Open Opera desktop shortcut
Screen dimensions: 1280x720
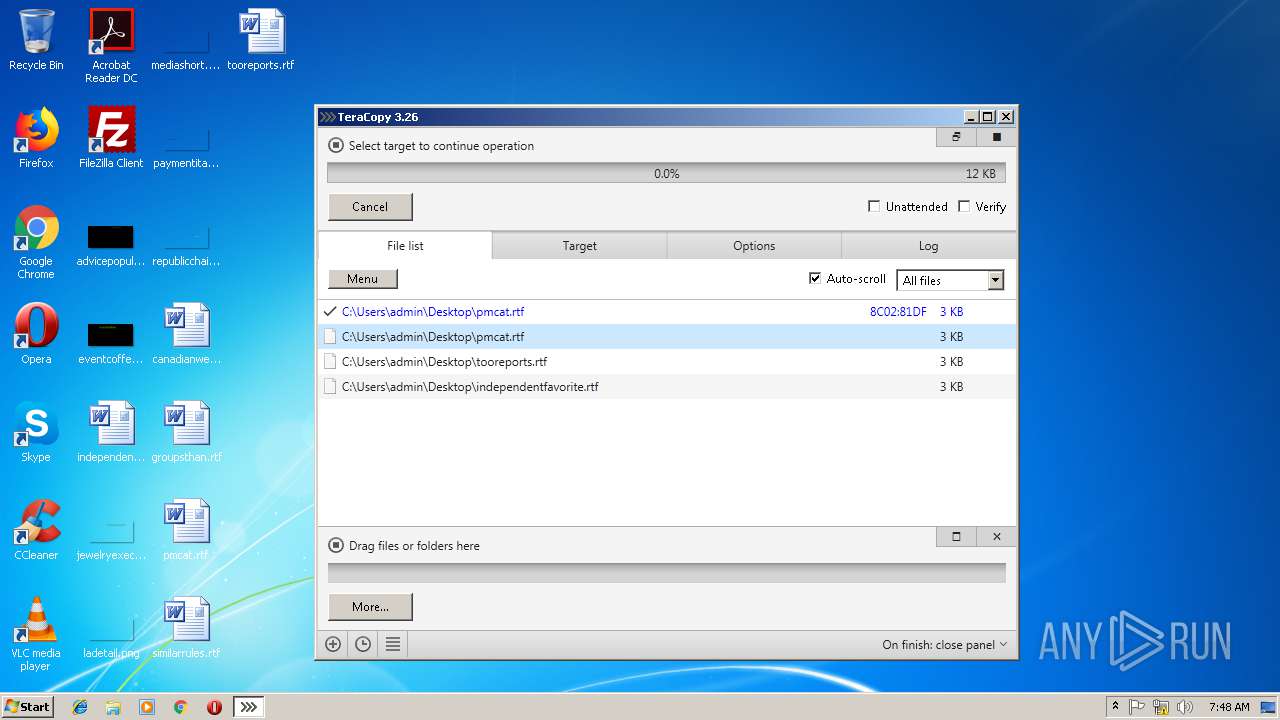(x=36, y=334)
